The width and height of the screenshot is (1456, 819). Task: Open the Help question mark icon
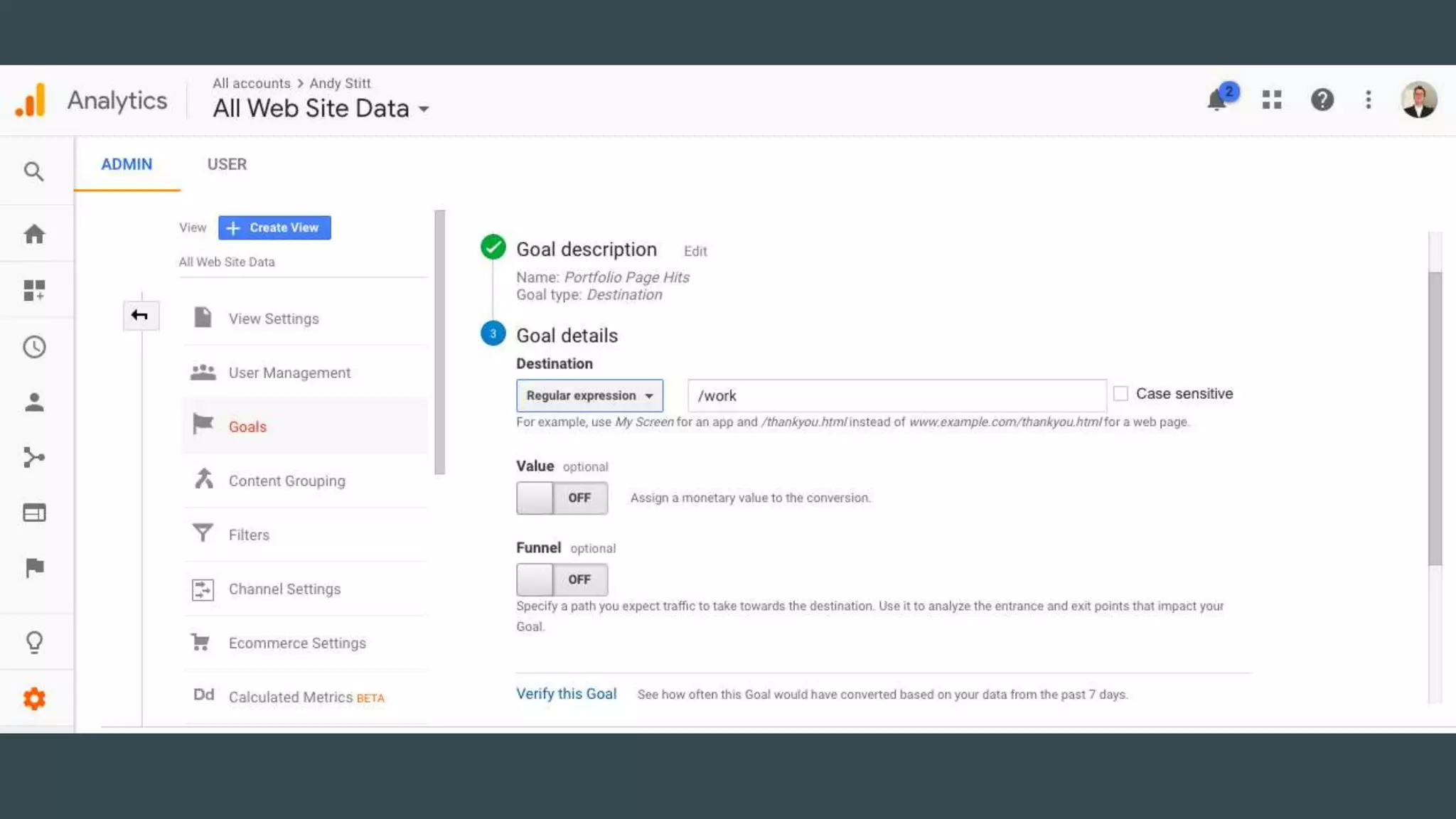pyautogui.click(x=1322, y=100)
